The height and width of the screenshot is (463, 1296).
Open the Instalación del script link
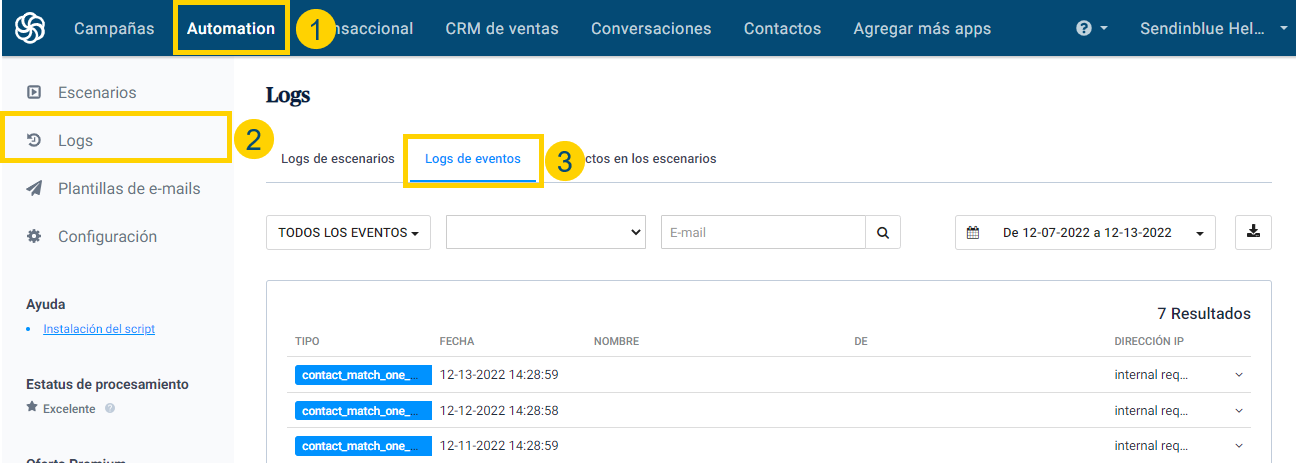[x=99, y=328]
